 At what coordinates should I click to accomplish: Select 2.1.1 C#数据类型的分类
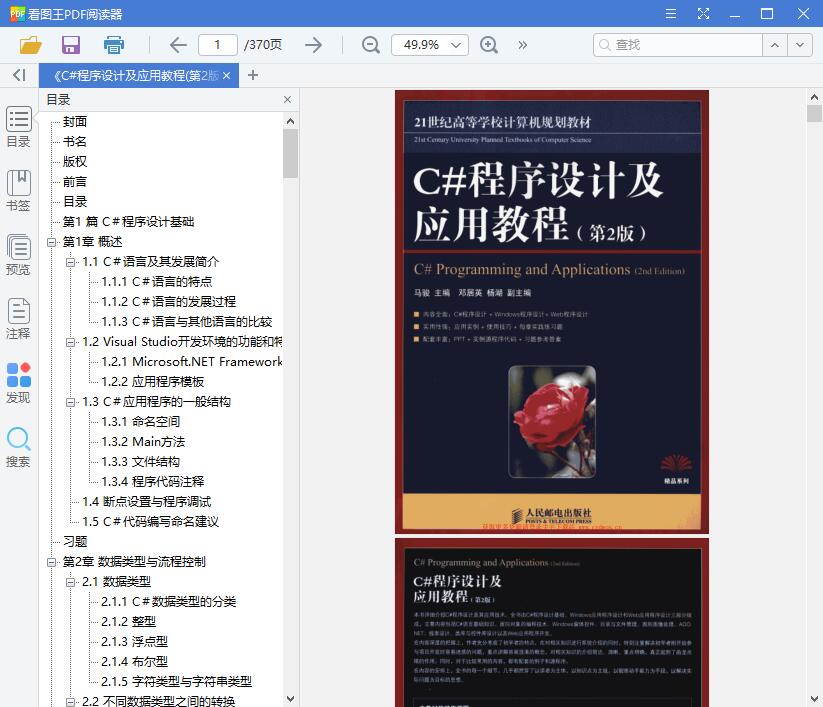[168, 602]
